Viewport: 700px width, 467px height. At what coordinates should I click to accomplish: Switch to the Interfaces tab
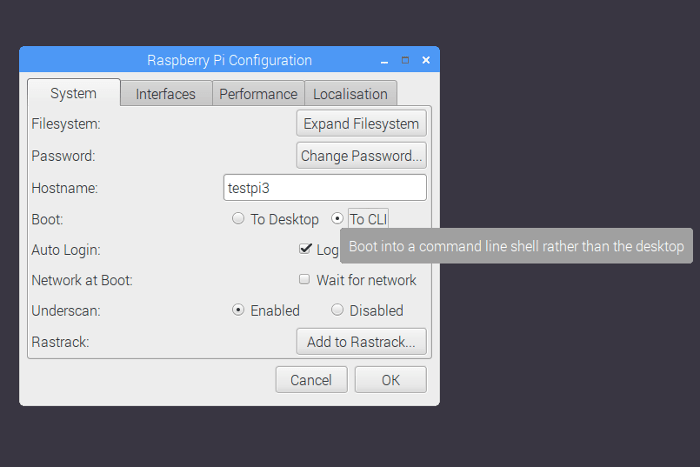click(x=166, y=94)
